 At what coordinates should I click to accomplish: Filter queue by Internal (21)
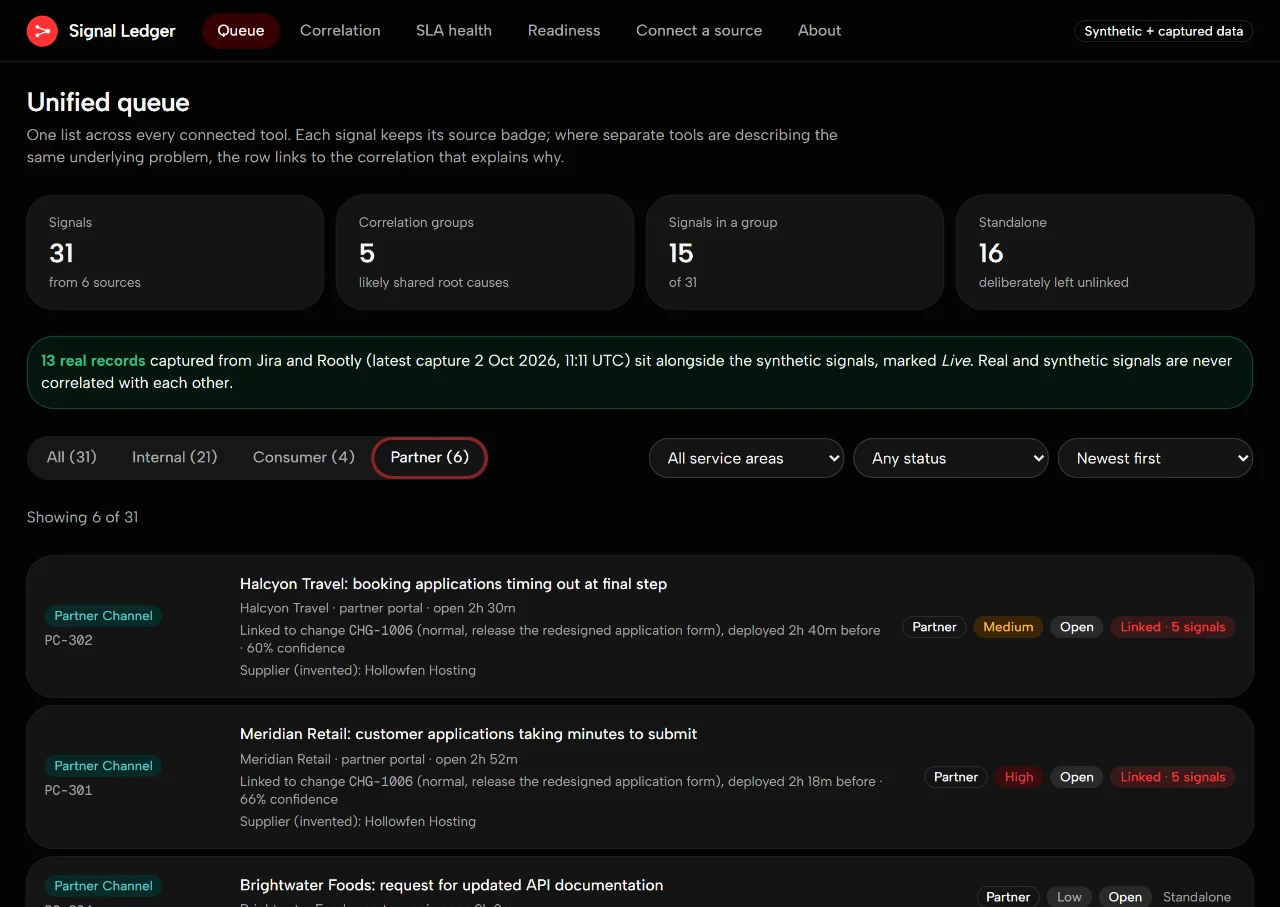point(175,457)
